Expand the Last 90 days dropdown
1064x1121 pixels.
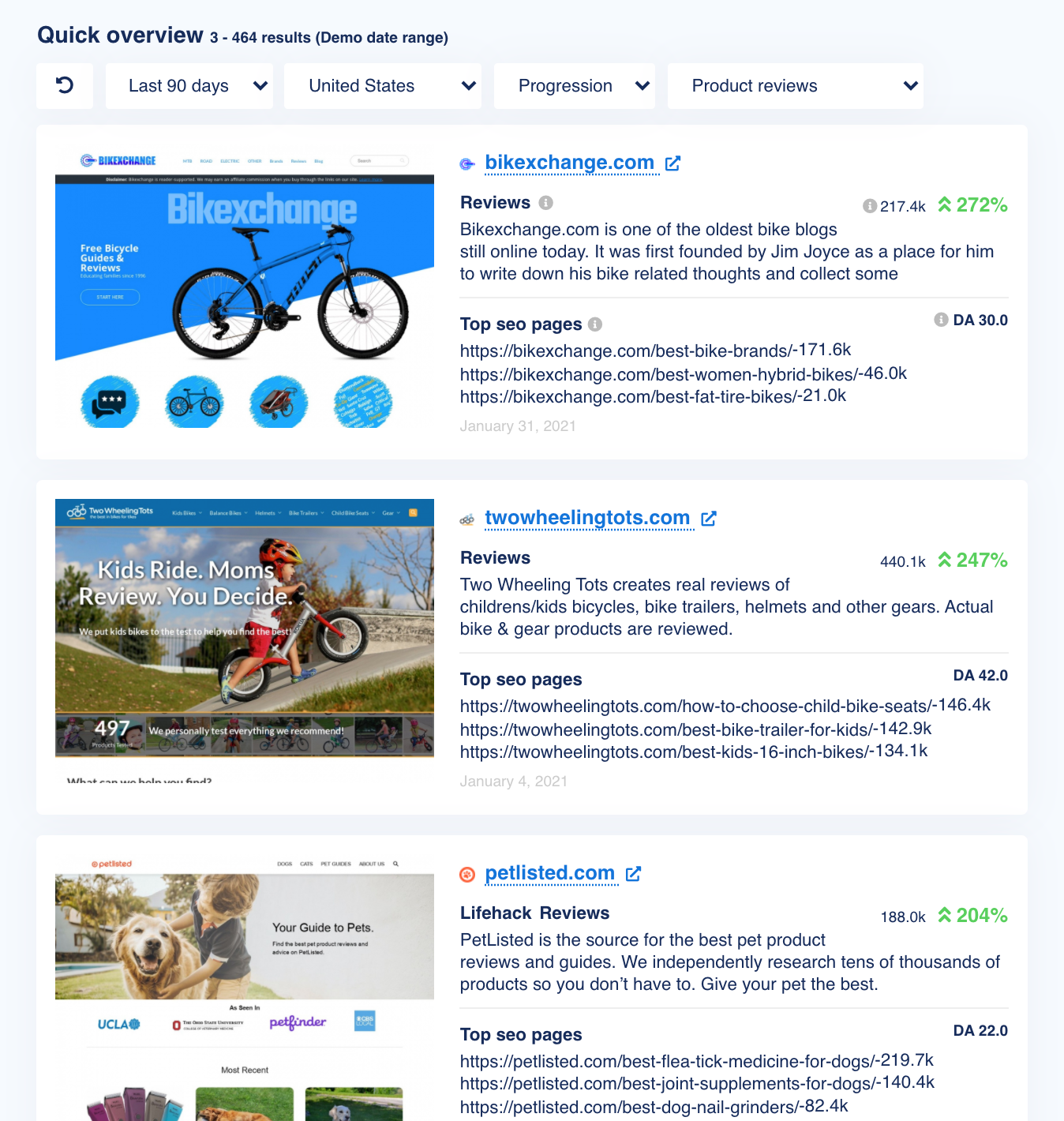point(189,86)
